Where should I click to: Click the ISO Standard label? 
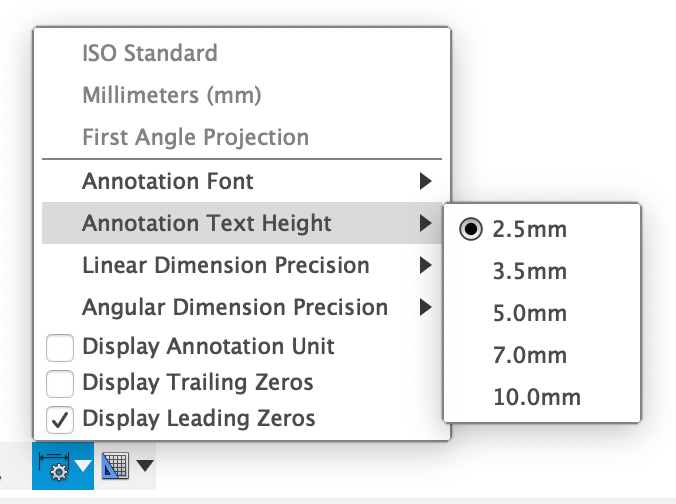coord(150,53)
